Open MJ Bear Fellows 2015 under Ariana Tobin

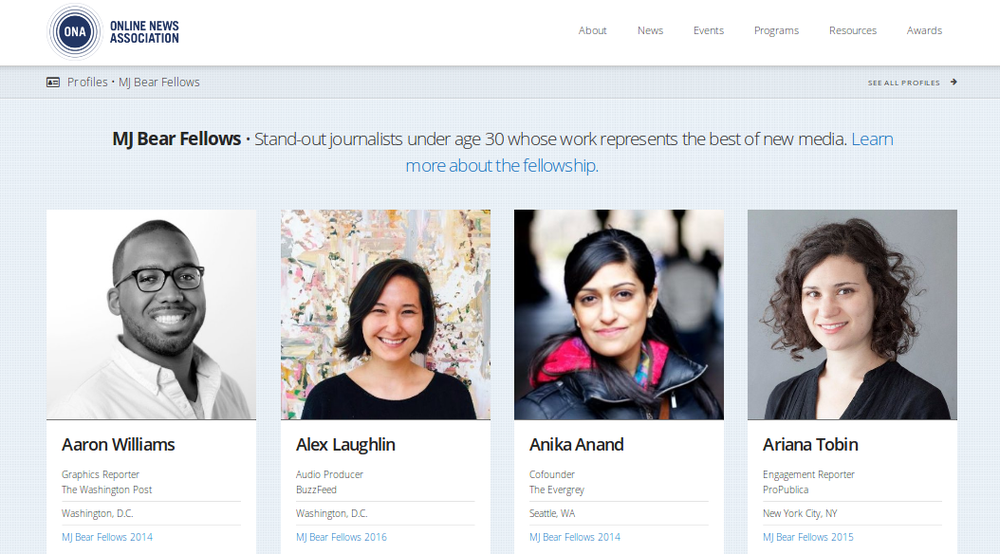click(x=808, y=537)
